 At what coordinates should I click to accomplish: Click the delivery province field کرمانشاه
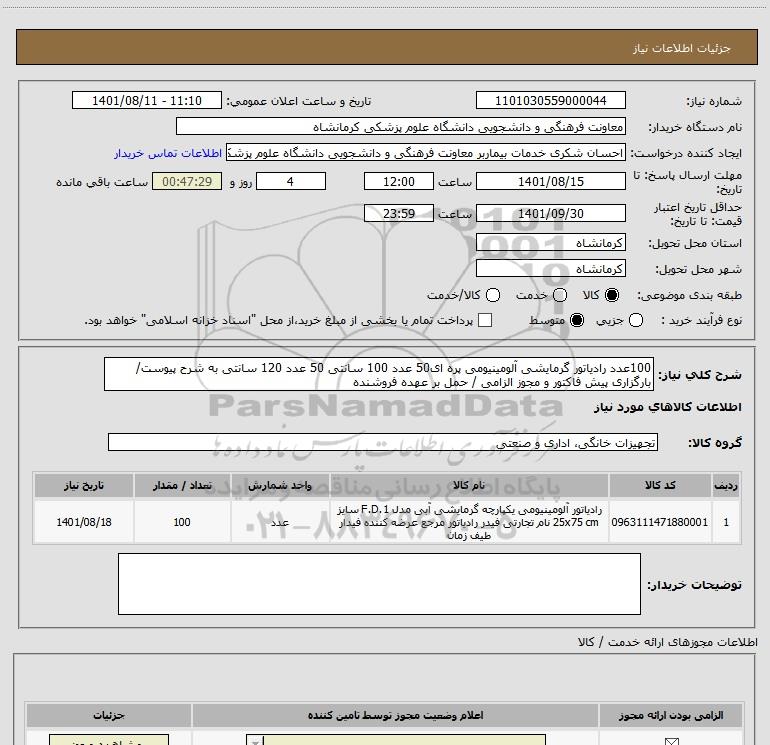coord(550,243)
